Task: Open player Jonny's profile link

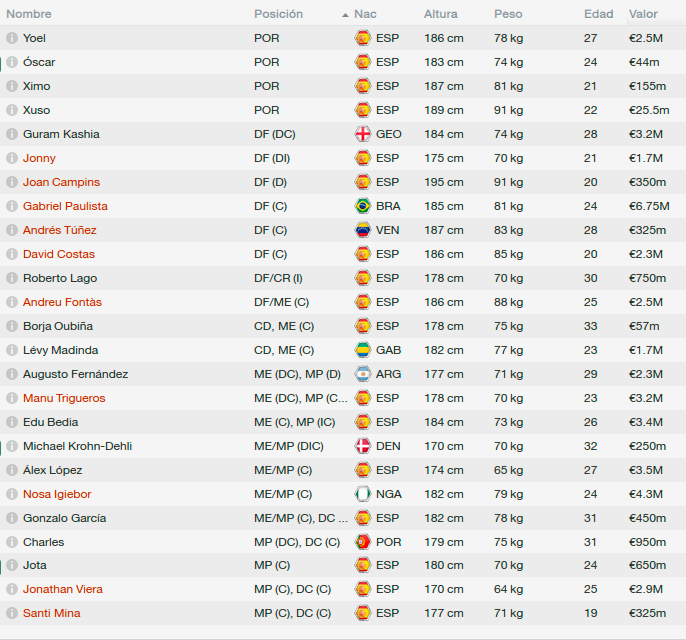Action: point(39,158)
